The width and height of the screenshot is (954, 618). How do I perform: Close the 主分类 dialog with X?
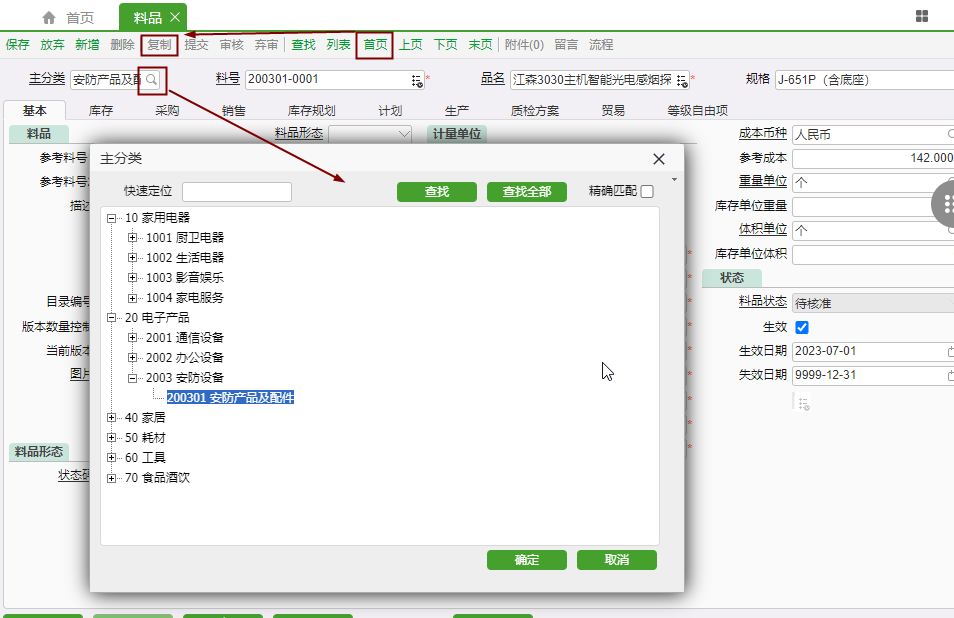pos(659,159)
